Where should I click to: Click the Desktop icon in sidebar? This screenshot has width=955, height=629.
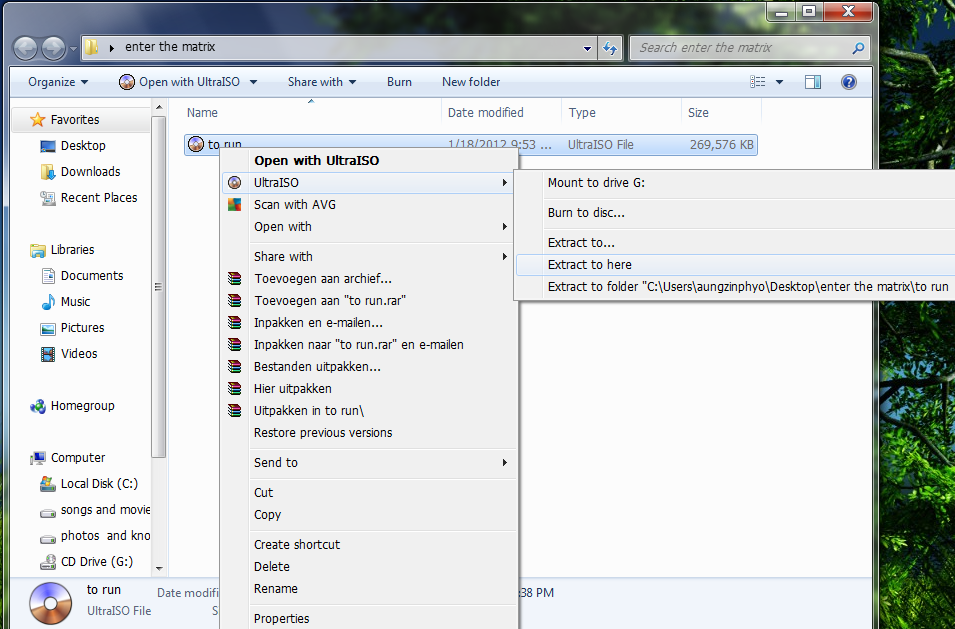point(48,146)
